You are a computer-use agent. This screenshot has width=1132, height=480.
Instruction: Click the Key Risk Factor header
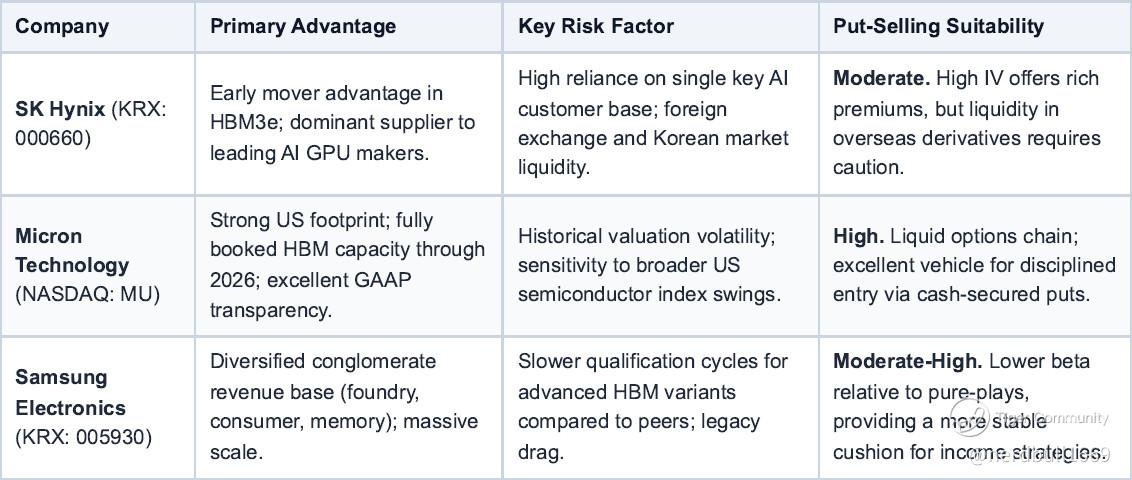(596, 27)
